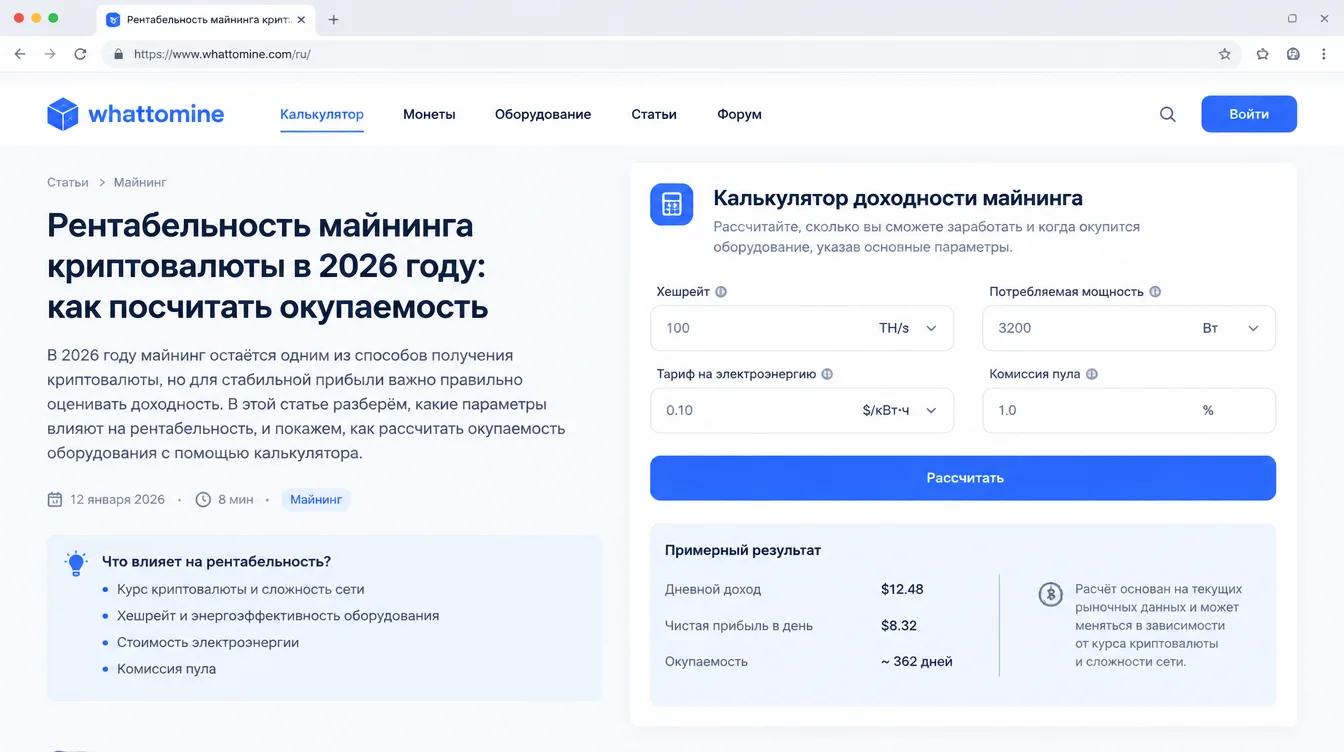The height and width of the screenshot is (752, 1344).
Task: Open the Оборудование nav item
Action: point(543,114)
